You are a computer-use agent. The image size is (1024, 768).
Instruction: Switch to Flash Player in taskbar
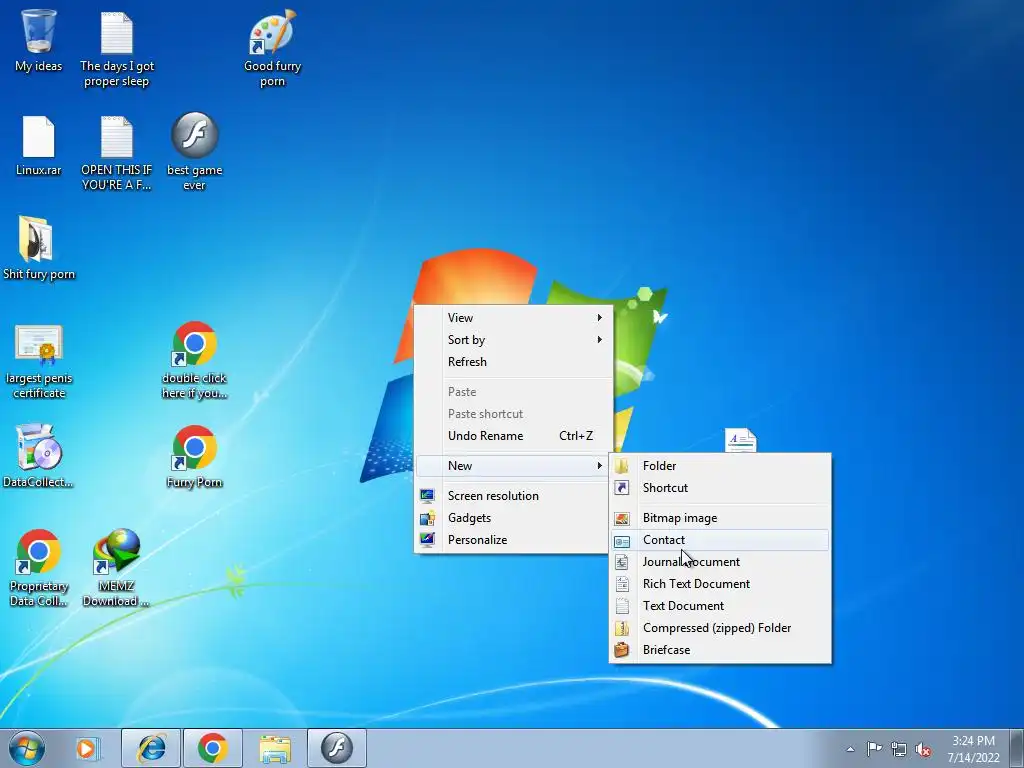pyautogui.click(x=337, y=748)
